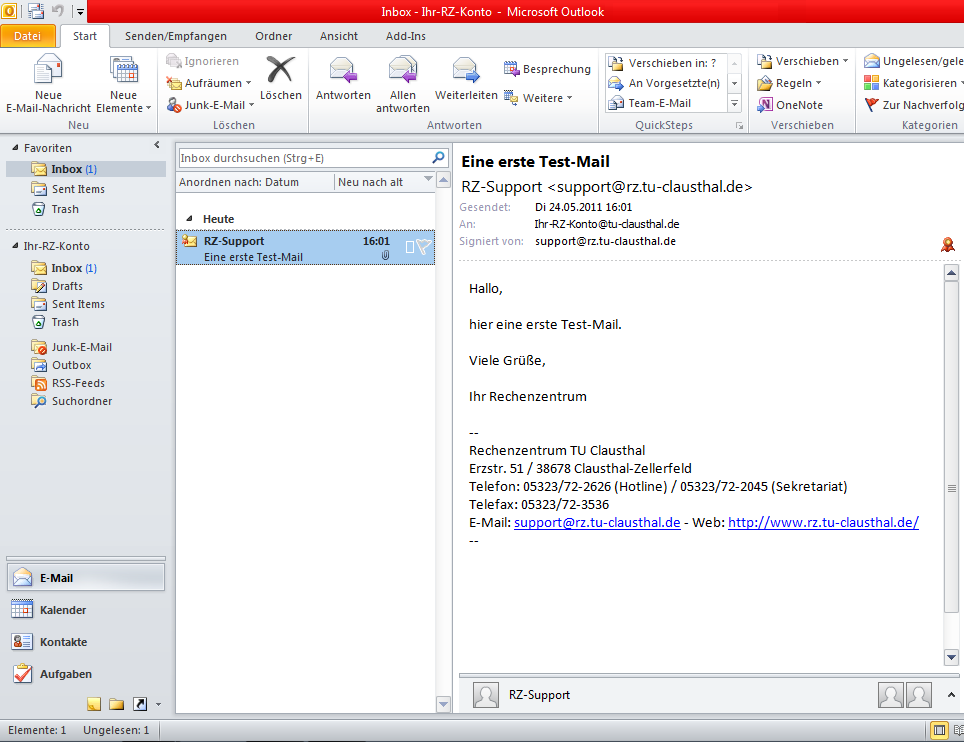
Task: Click Verschieben in: ? quick step
Action: click(662, 63)
